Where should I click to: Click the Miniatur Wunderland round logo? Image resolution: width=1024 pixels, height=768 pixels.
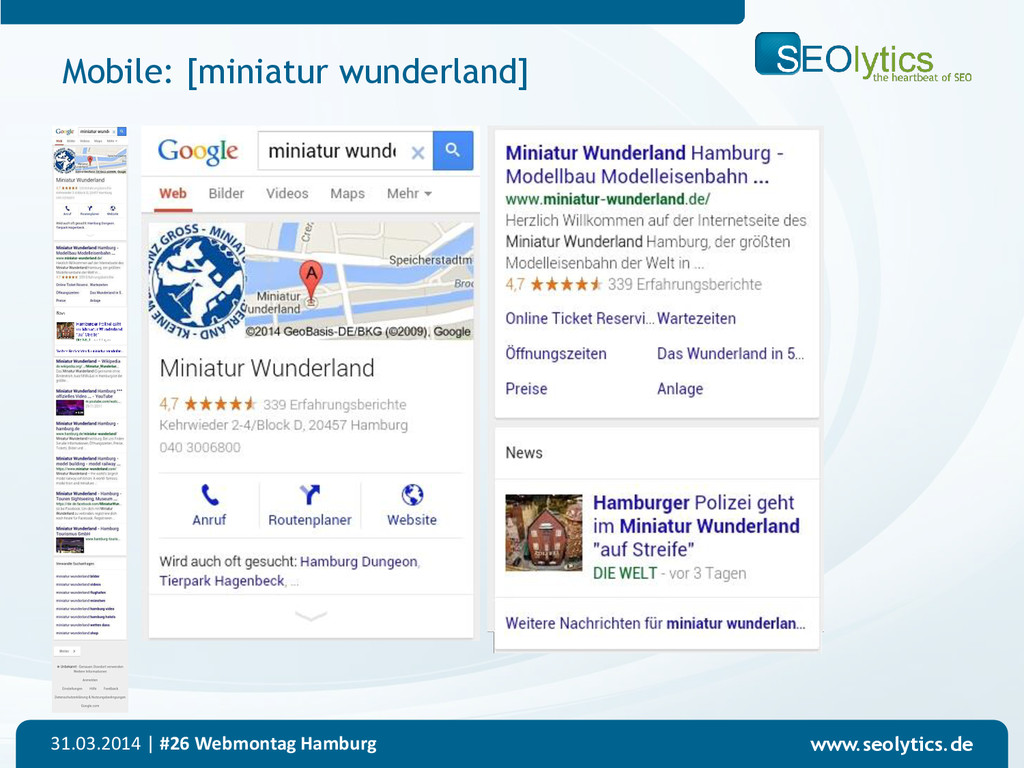197,281
